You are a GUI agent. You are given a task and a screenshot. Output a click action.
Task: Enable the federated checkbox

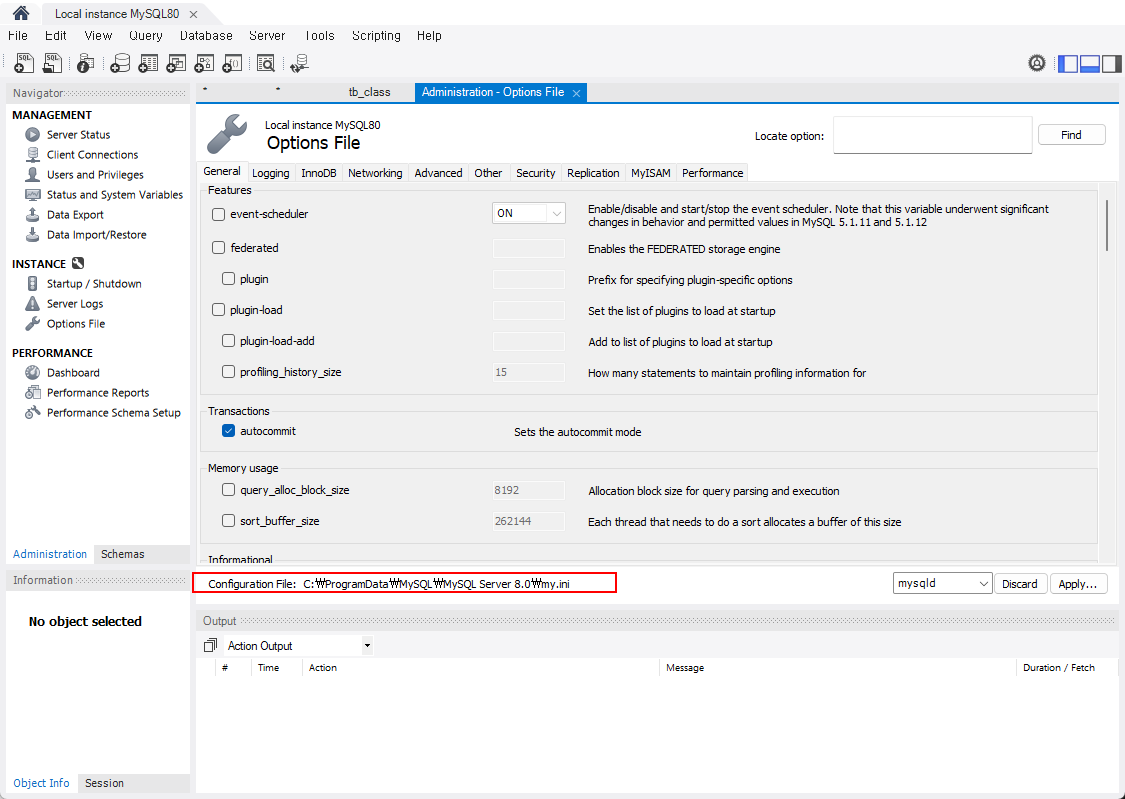point(219,248)
